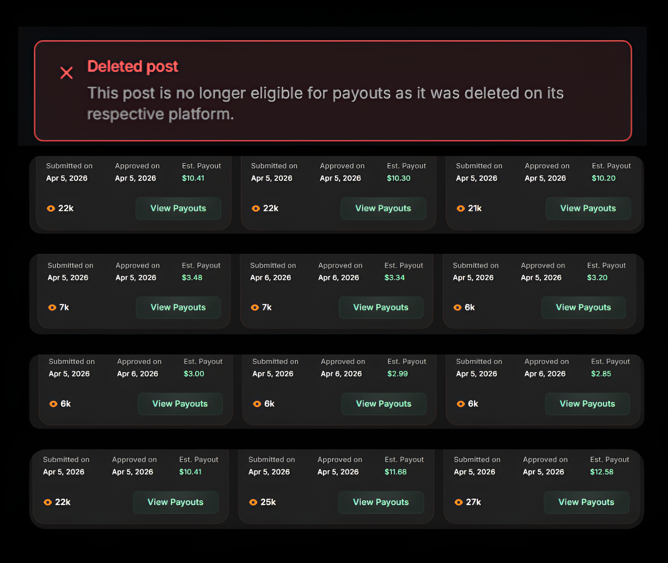
Task: Click the 7k view count in the $3.48 card
Action: [64, 307]
